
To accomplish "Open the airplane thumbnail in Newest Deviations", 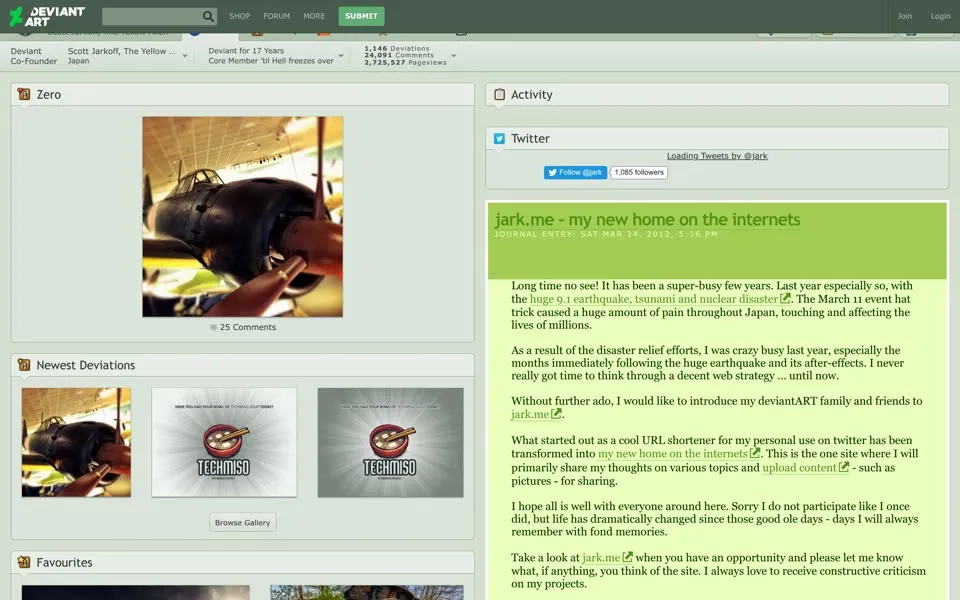I will 76,442.
